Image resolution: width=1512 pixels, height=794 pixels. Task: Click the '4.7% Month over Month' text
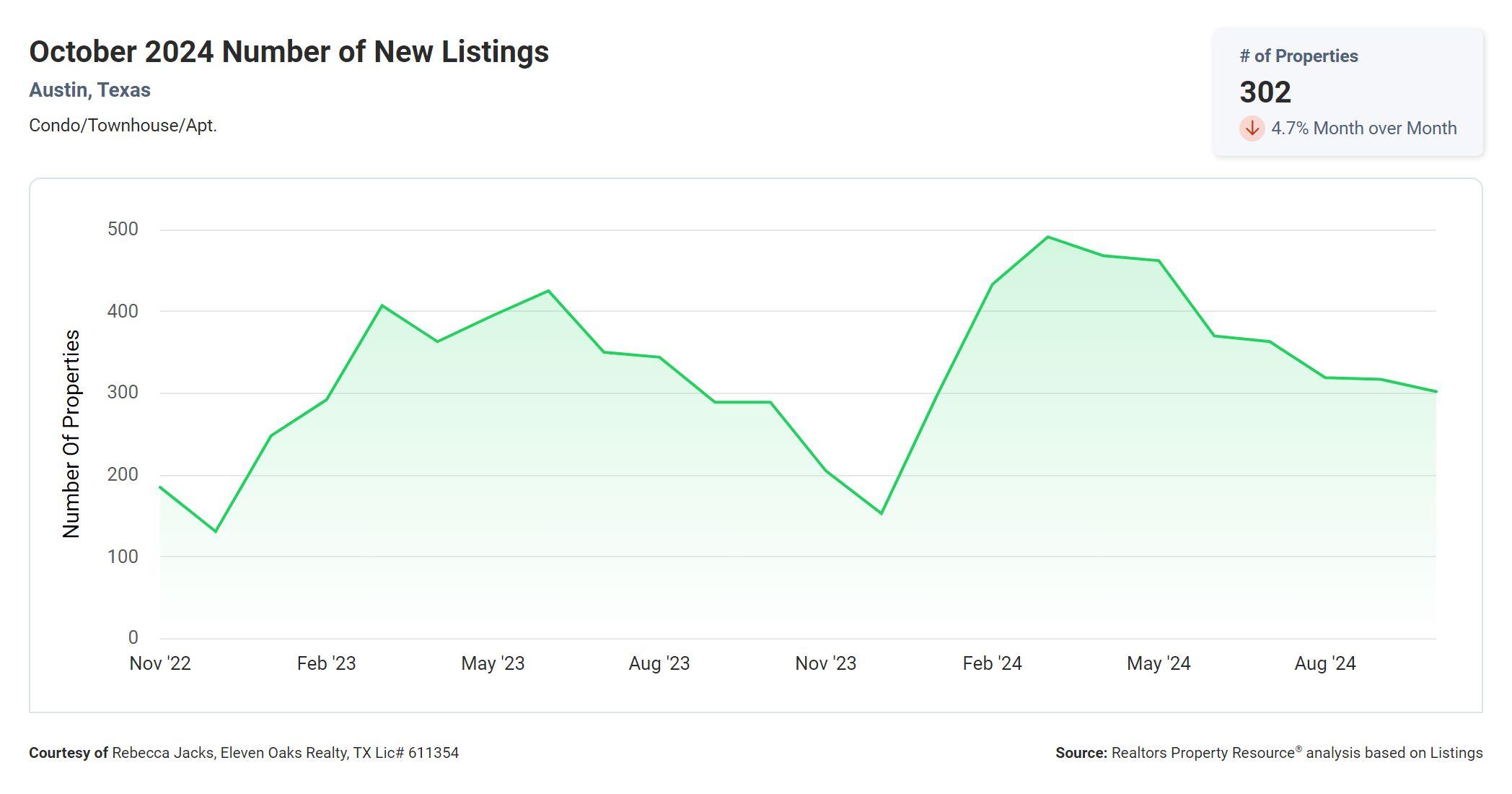pyautogui.click(x=1363, y=128)
